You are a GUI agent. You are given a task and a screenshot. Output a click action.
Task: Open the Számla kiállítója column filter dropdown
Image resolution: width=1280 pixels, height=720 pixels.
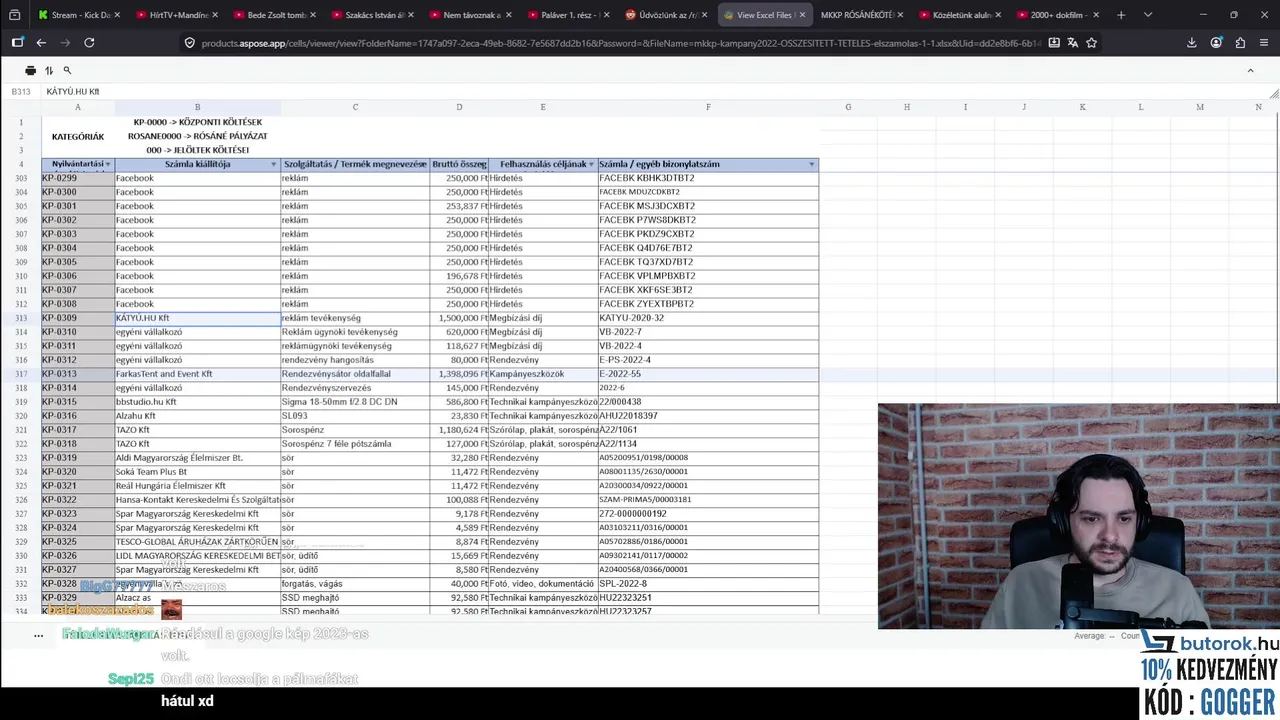point(273,164)
